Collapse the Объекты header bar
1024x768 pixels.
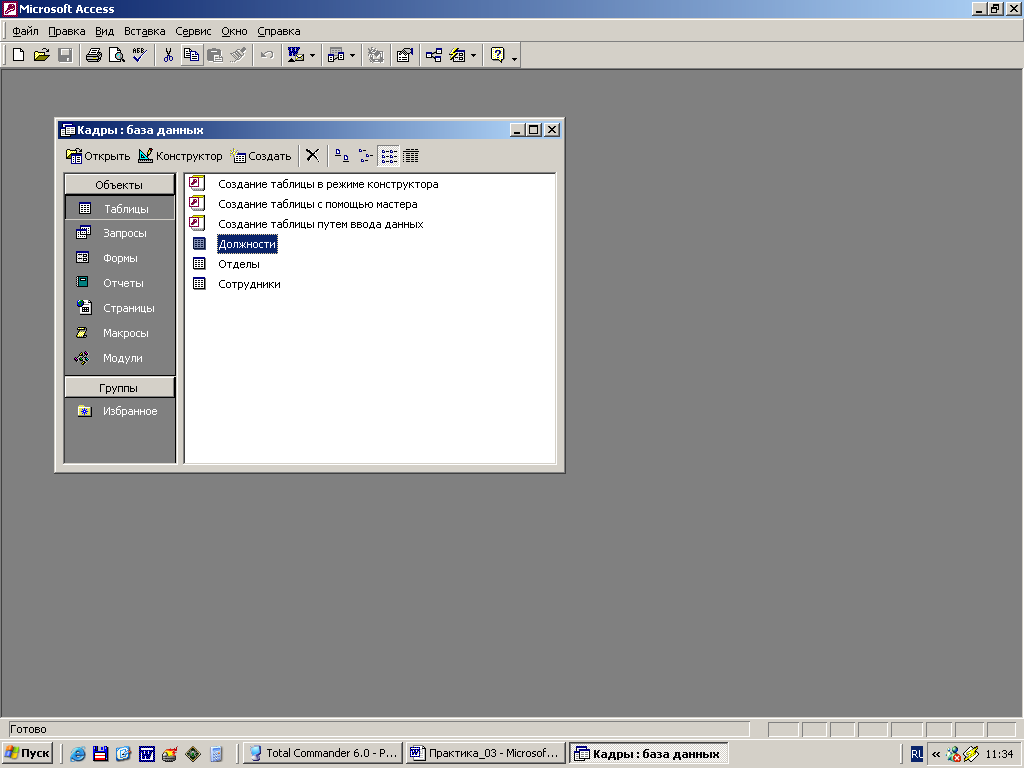tap(120, 185)
